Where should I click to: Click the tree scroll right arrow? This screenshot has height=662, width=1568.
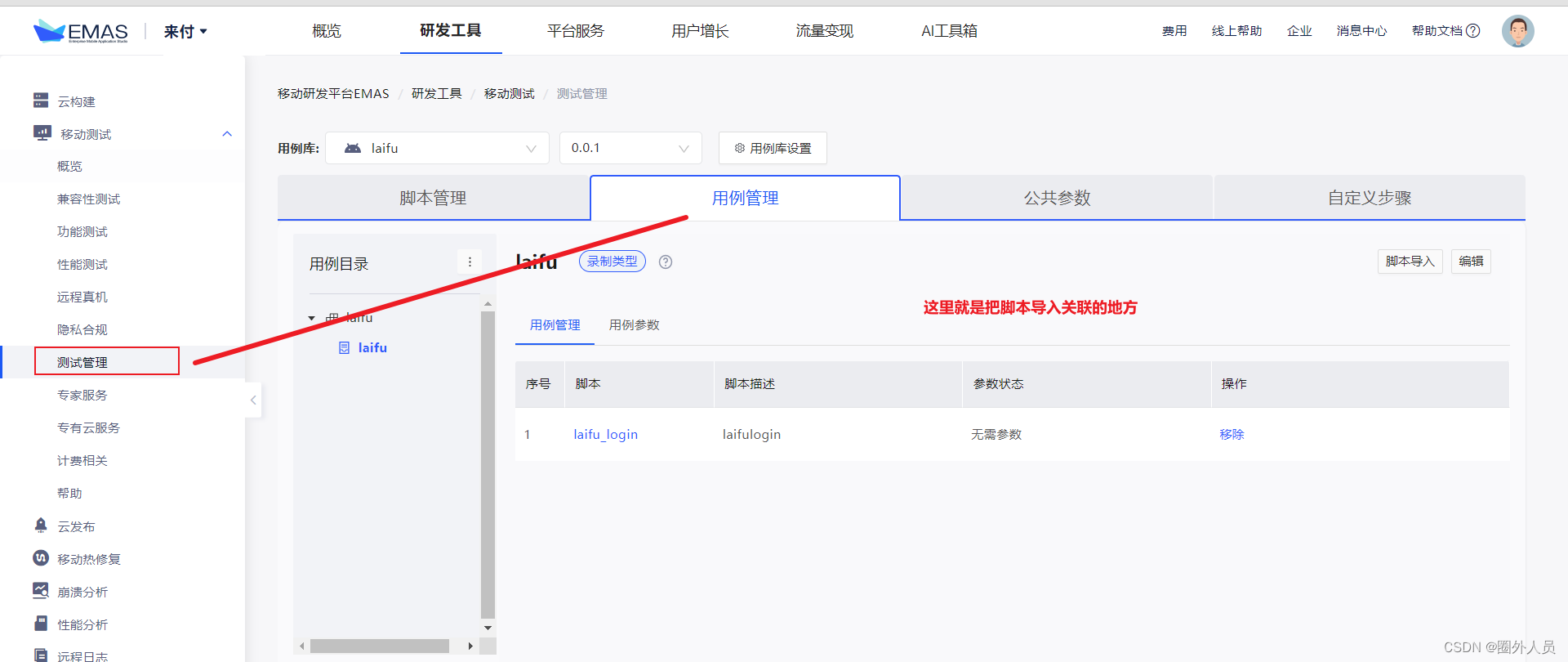(470, 646)
